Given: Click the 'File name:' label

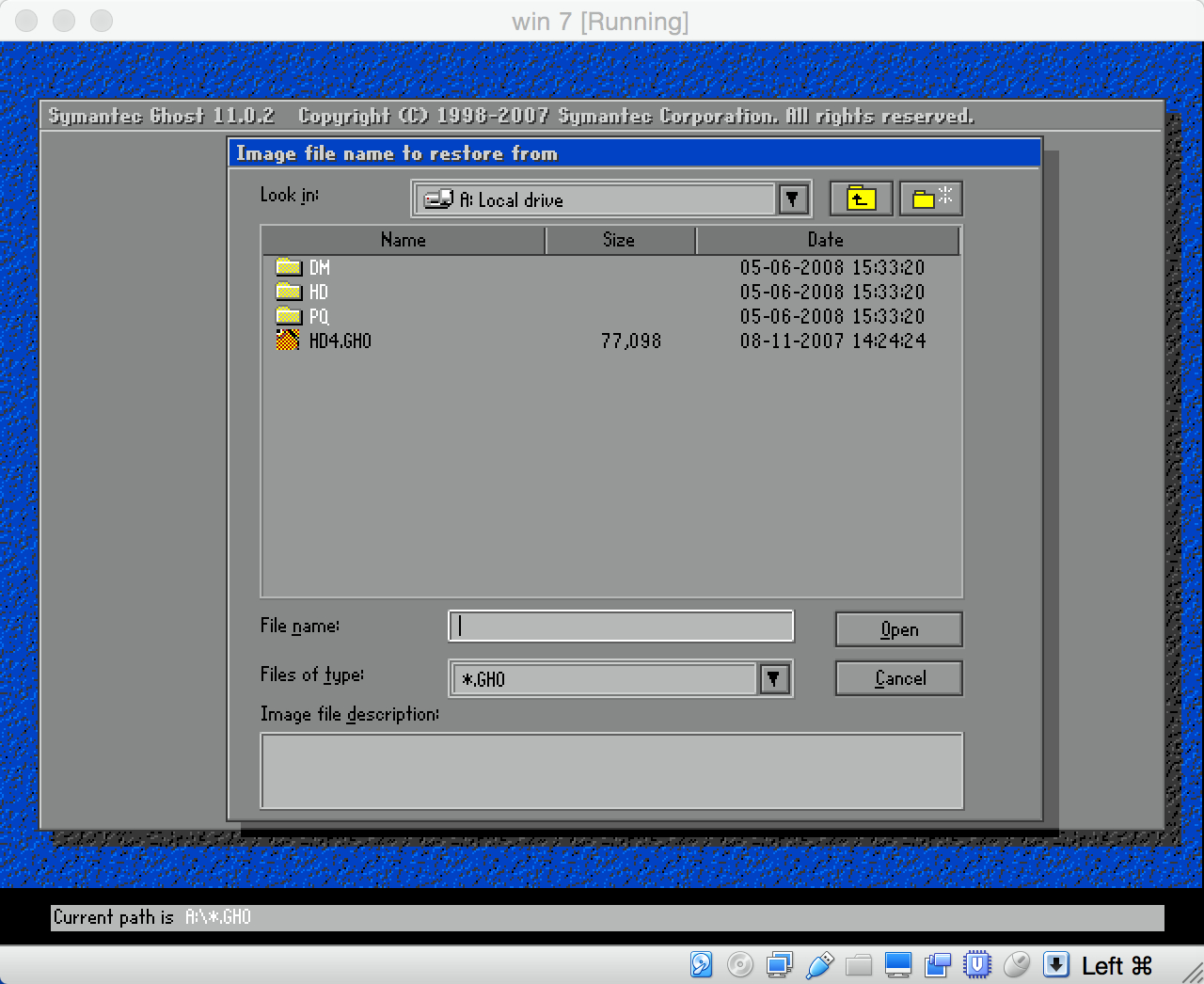Looking at the screenshot, I should click(300, 626).
